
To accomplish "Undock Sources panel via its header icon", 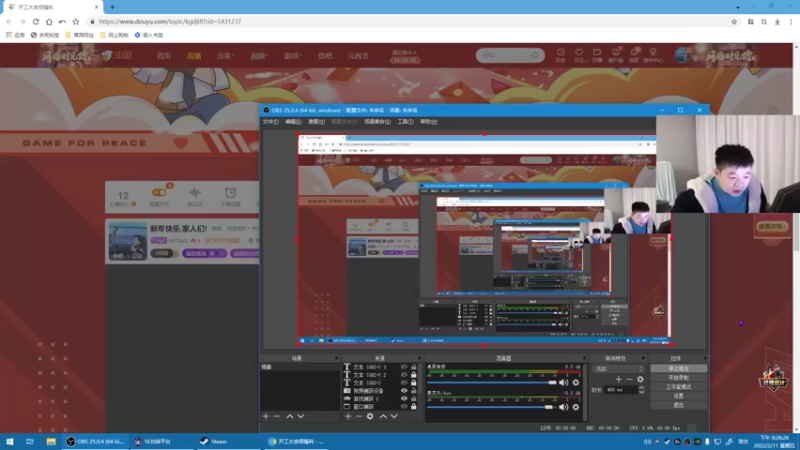I will pyautogui.click(x=419, y=358).
